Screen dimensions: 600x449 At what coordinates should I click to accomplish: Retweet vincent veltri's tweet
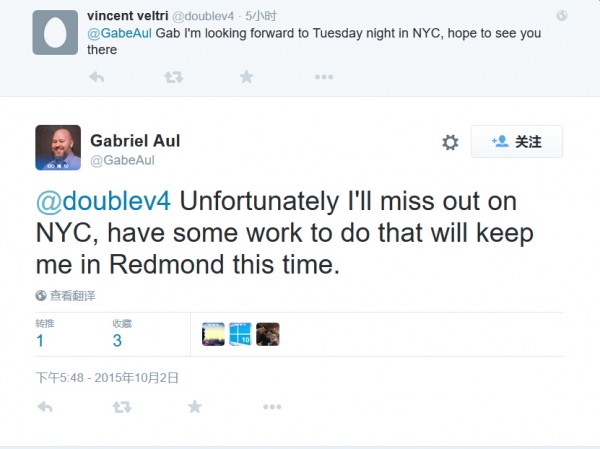173,77
